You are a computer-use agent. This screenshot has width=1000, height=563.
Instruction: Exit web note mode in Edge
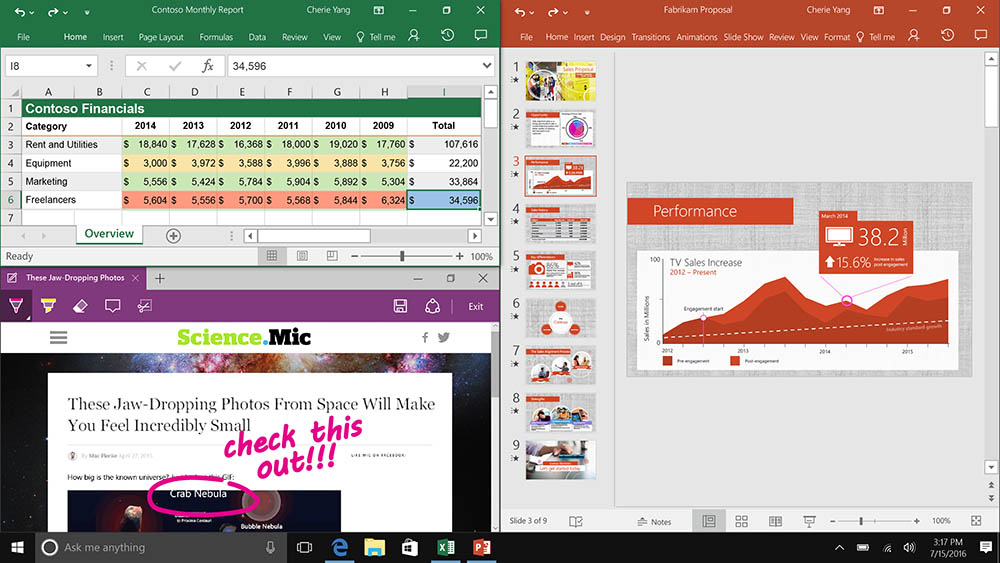tap(476, 306)
